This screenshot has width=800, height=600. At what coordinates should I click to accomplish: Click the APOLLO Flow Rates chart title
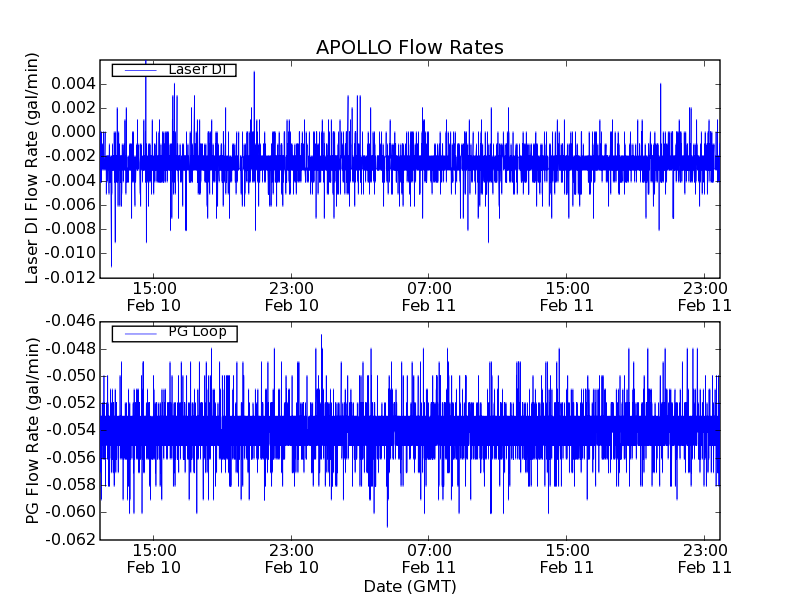click(x=409, y=47)
